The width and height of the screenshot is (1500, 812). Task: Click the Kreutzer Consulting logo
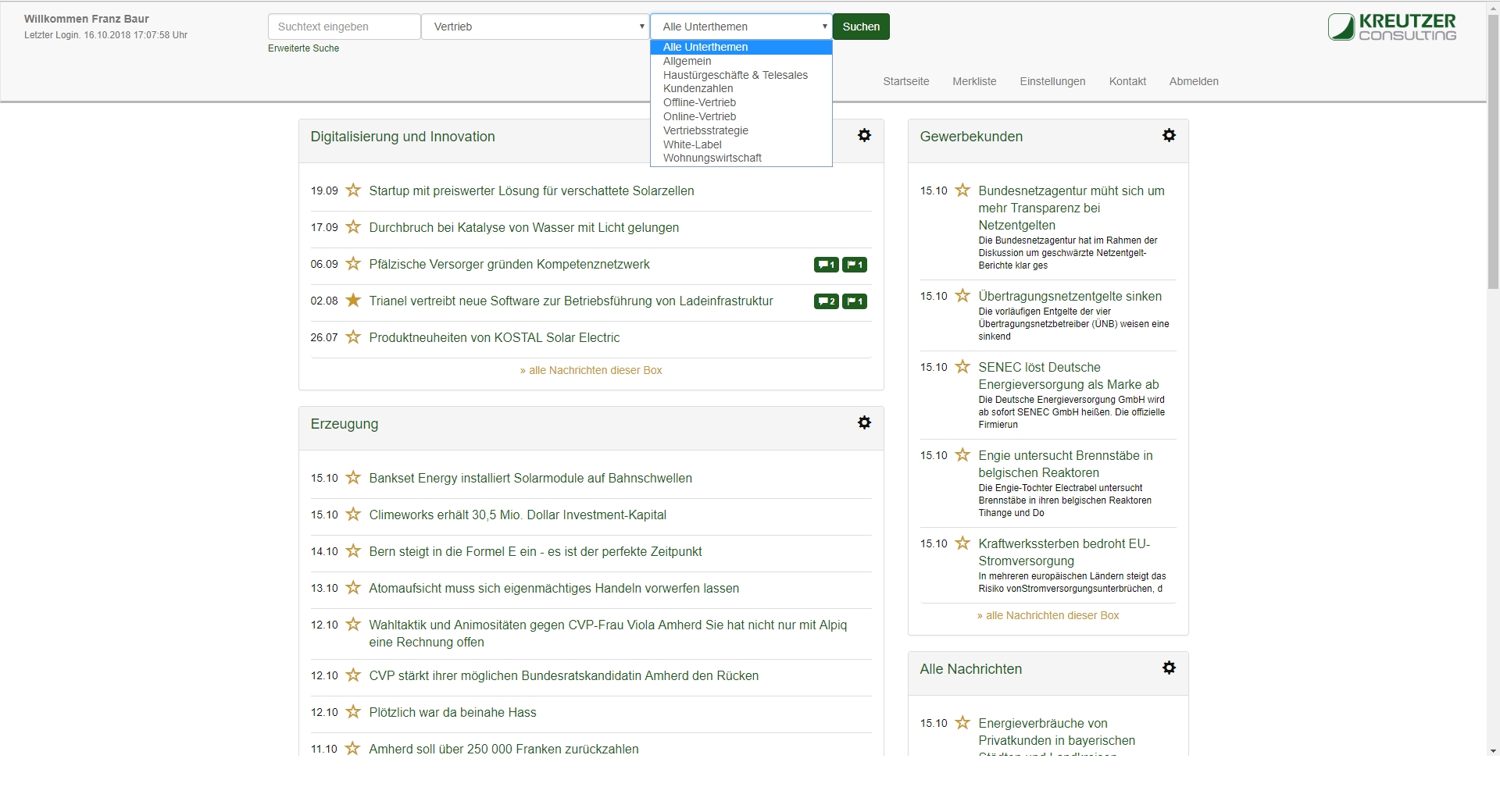click(x=1391, y=27)
